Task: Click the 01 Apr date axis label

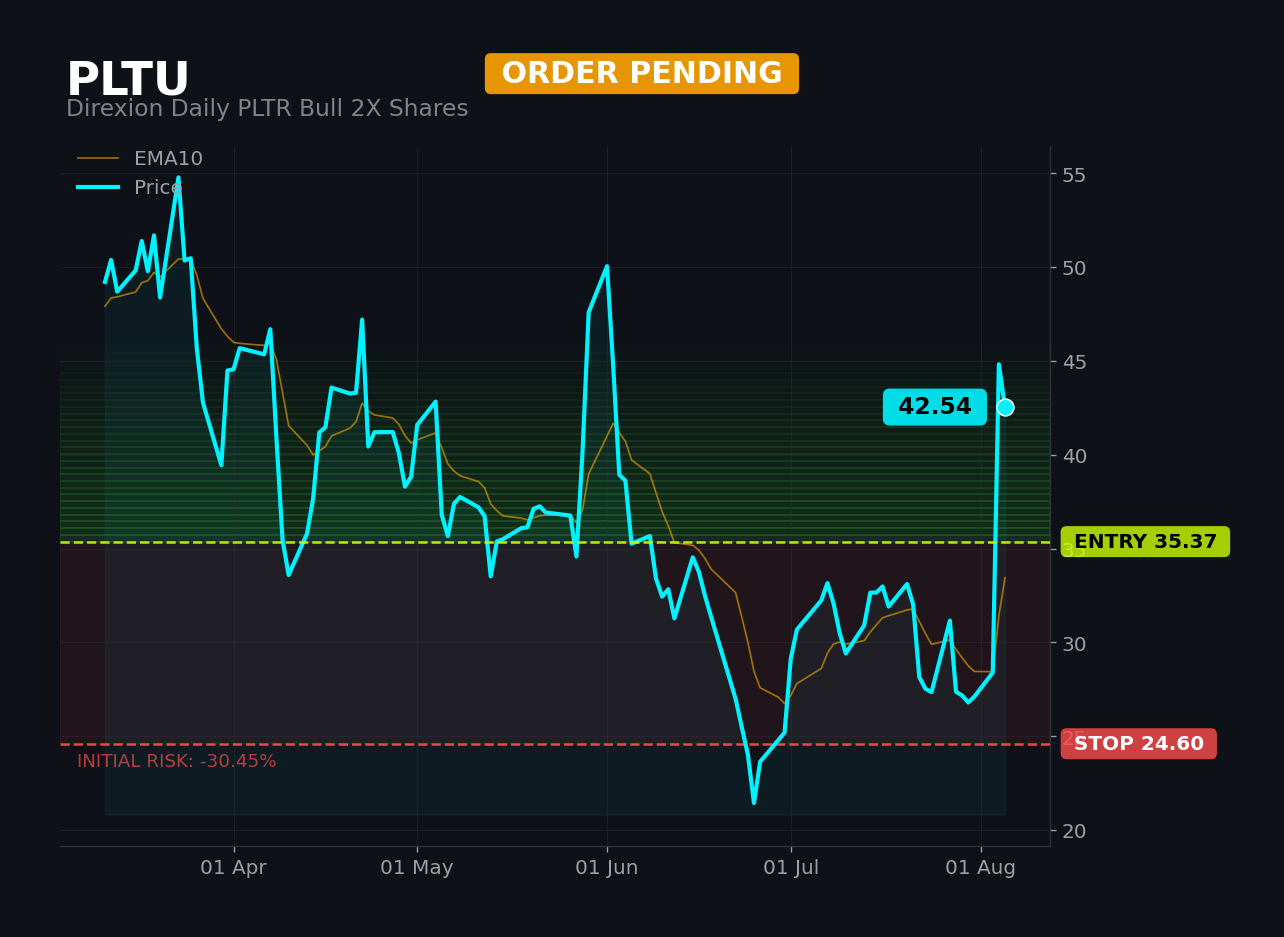Action: coord(233,868)
